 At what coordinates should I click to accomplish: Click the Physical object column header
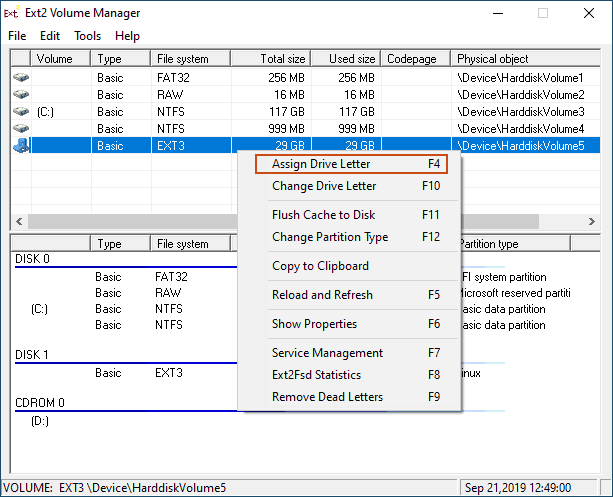(x=526, y=59)
